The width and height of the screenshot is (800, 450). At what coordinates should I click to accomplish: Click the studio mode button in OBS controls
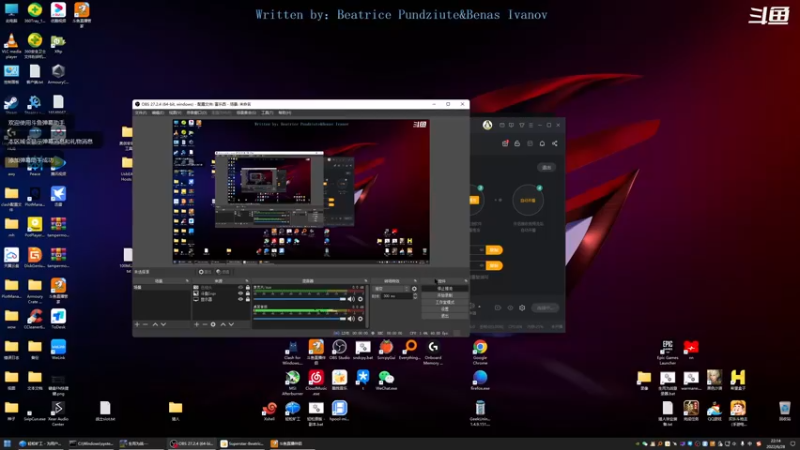445,302
